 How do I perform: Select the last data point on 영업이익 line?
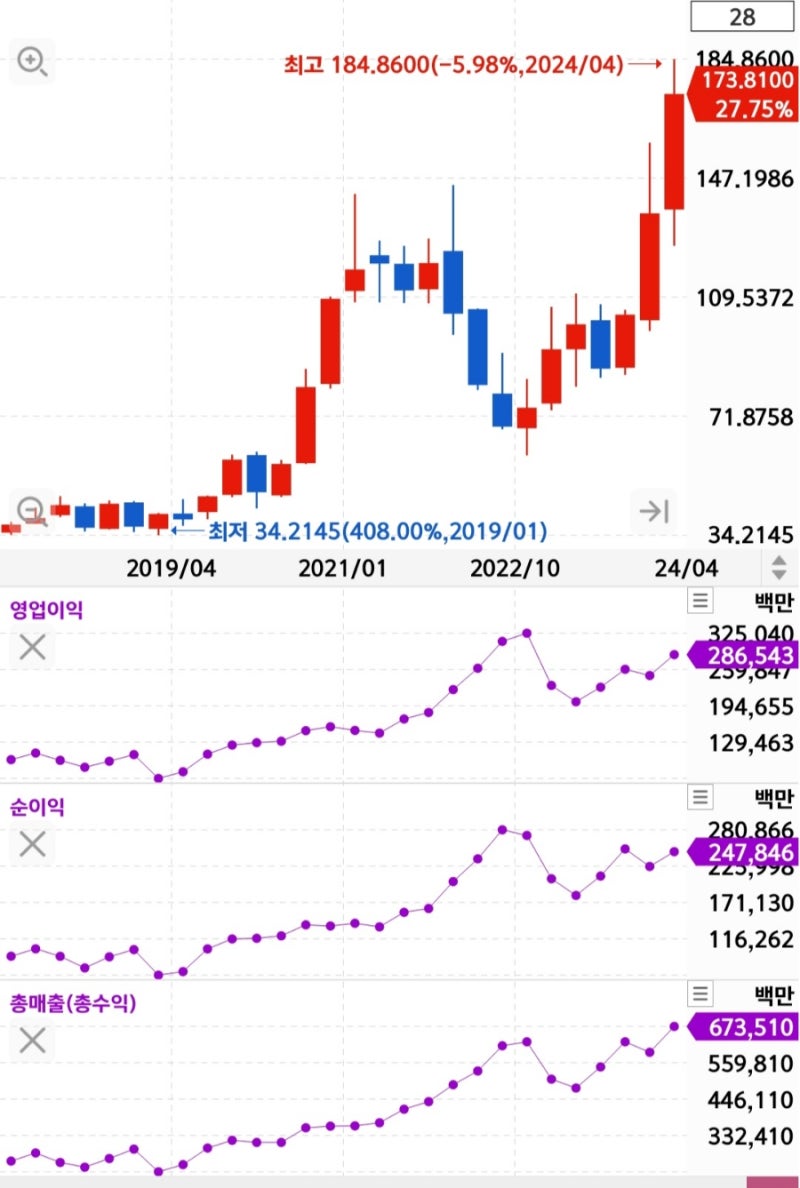tap(673, 655)
